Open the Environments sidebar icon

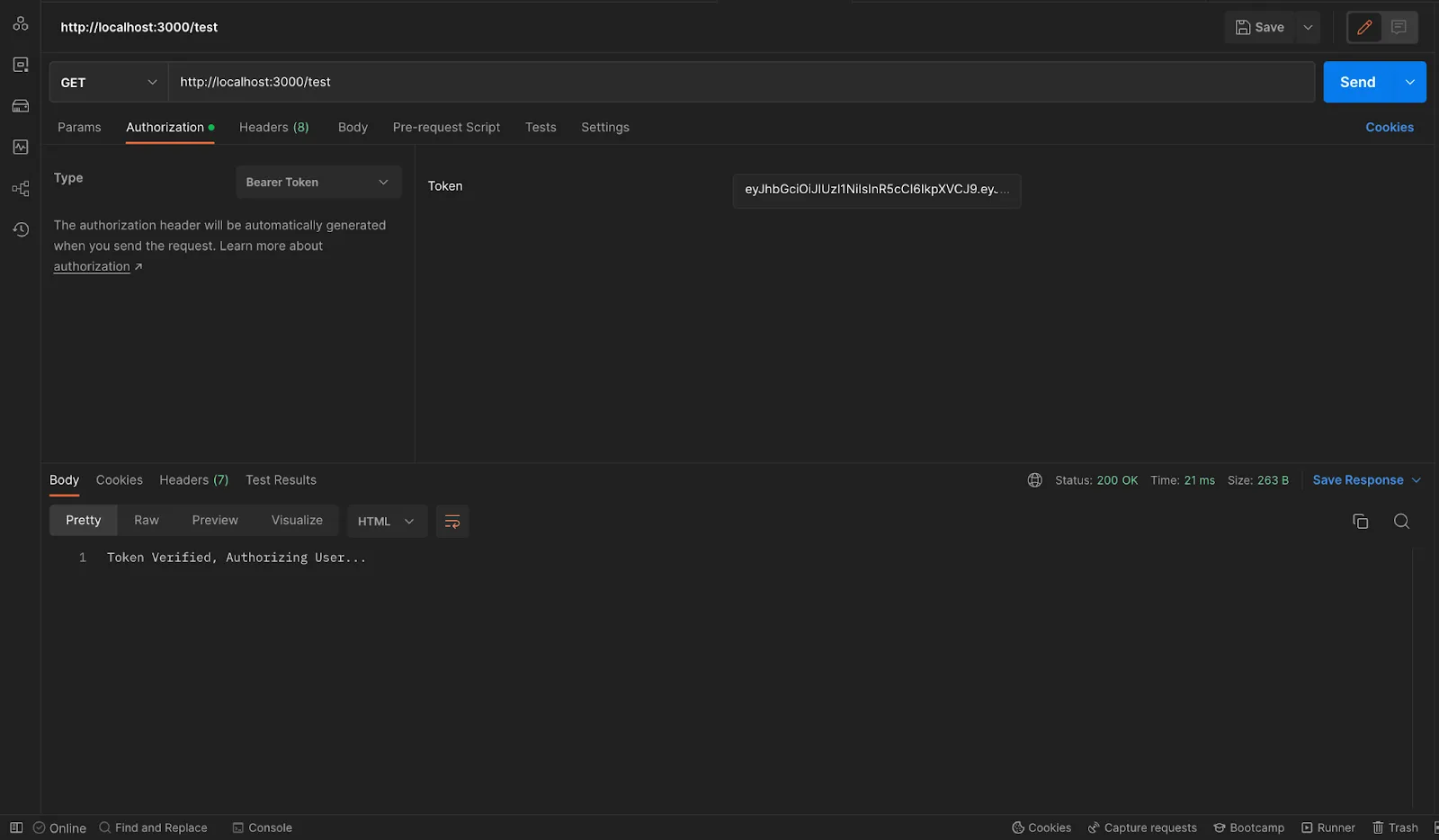[x=21, y=65]
